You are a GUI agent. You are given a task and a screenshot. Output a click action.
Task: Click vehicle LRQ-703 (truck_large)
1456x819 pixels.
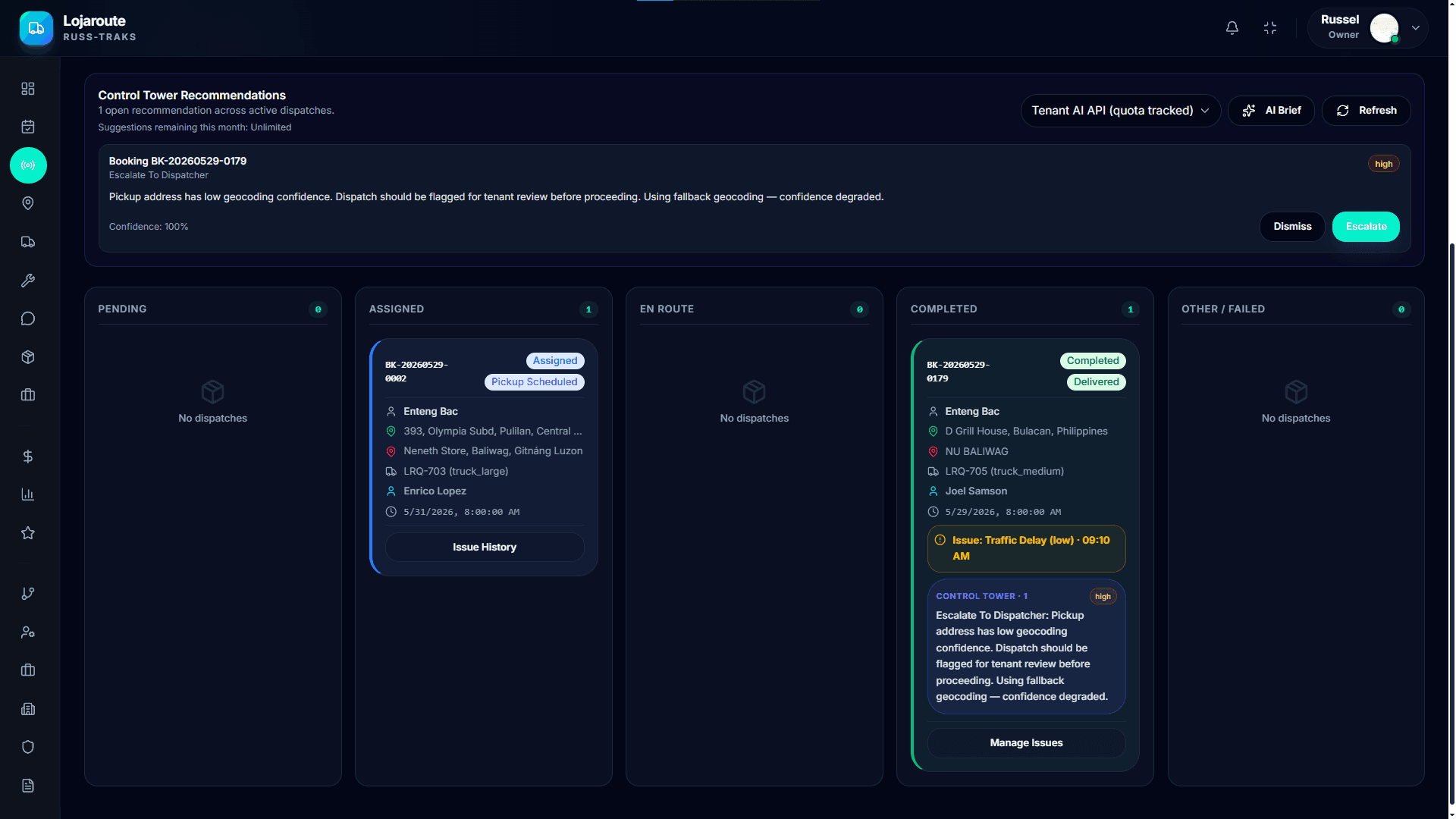pos(456,472)
